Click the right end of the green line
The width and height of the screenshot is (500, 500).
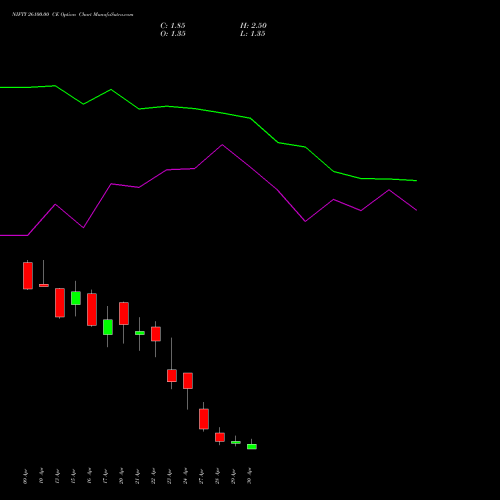(x=416, y=181)
